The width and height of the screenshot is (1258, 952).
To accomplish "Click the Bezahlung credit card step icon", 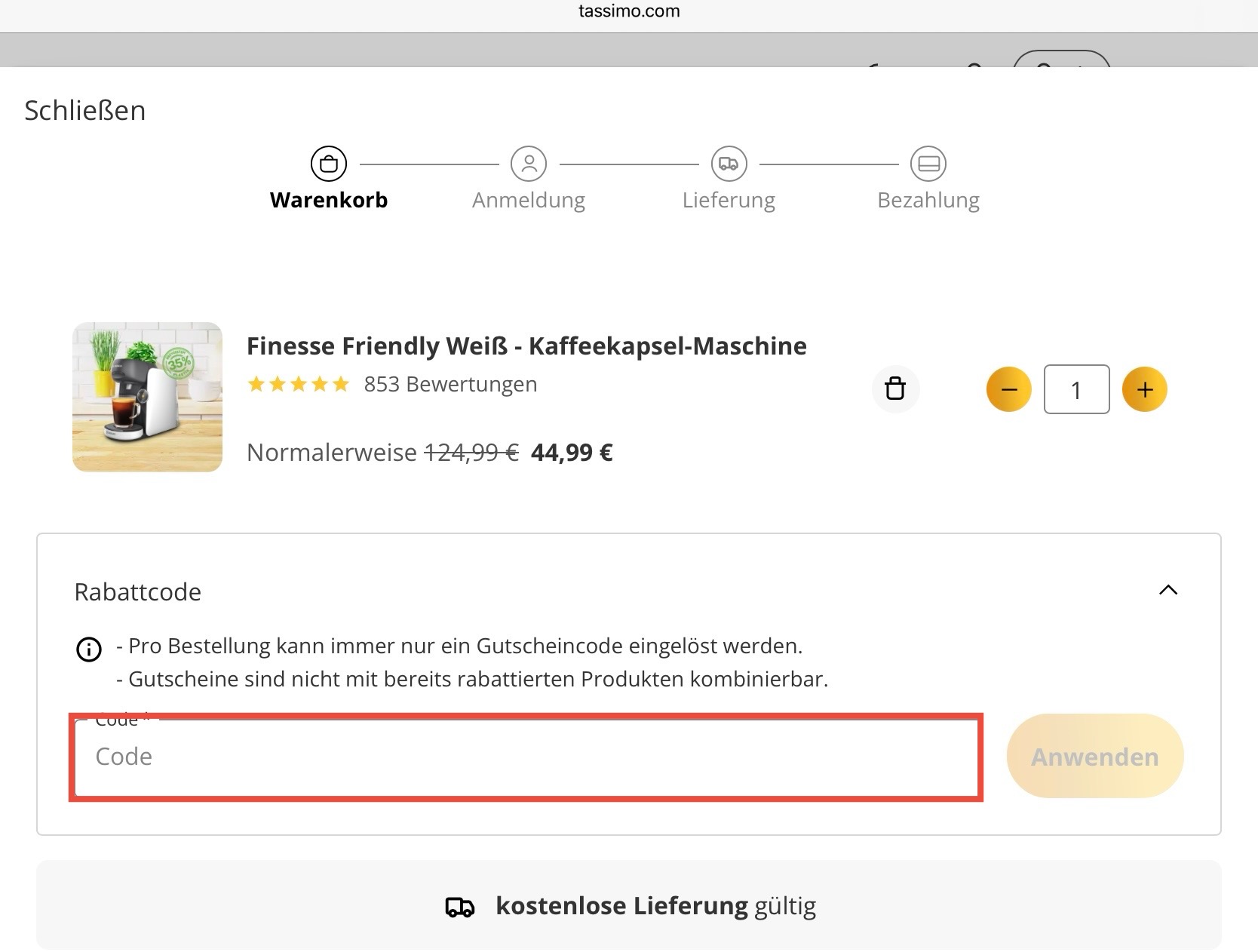I will [928, 164].
